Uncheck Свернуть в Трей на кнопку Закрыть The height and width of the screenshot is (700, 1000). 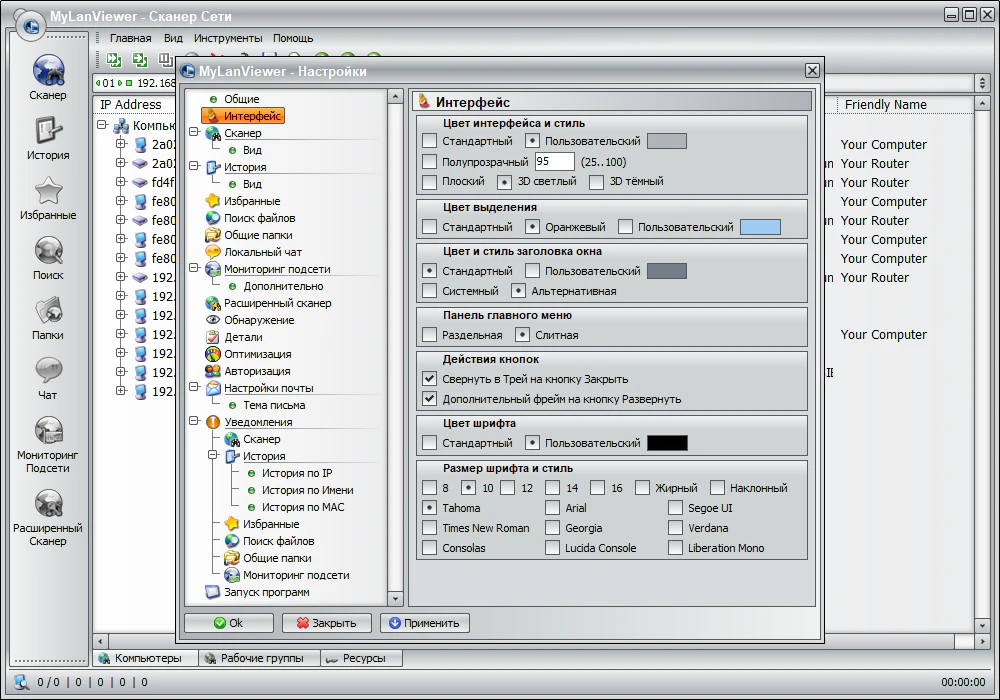click(x=430, y=379)
